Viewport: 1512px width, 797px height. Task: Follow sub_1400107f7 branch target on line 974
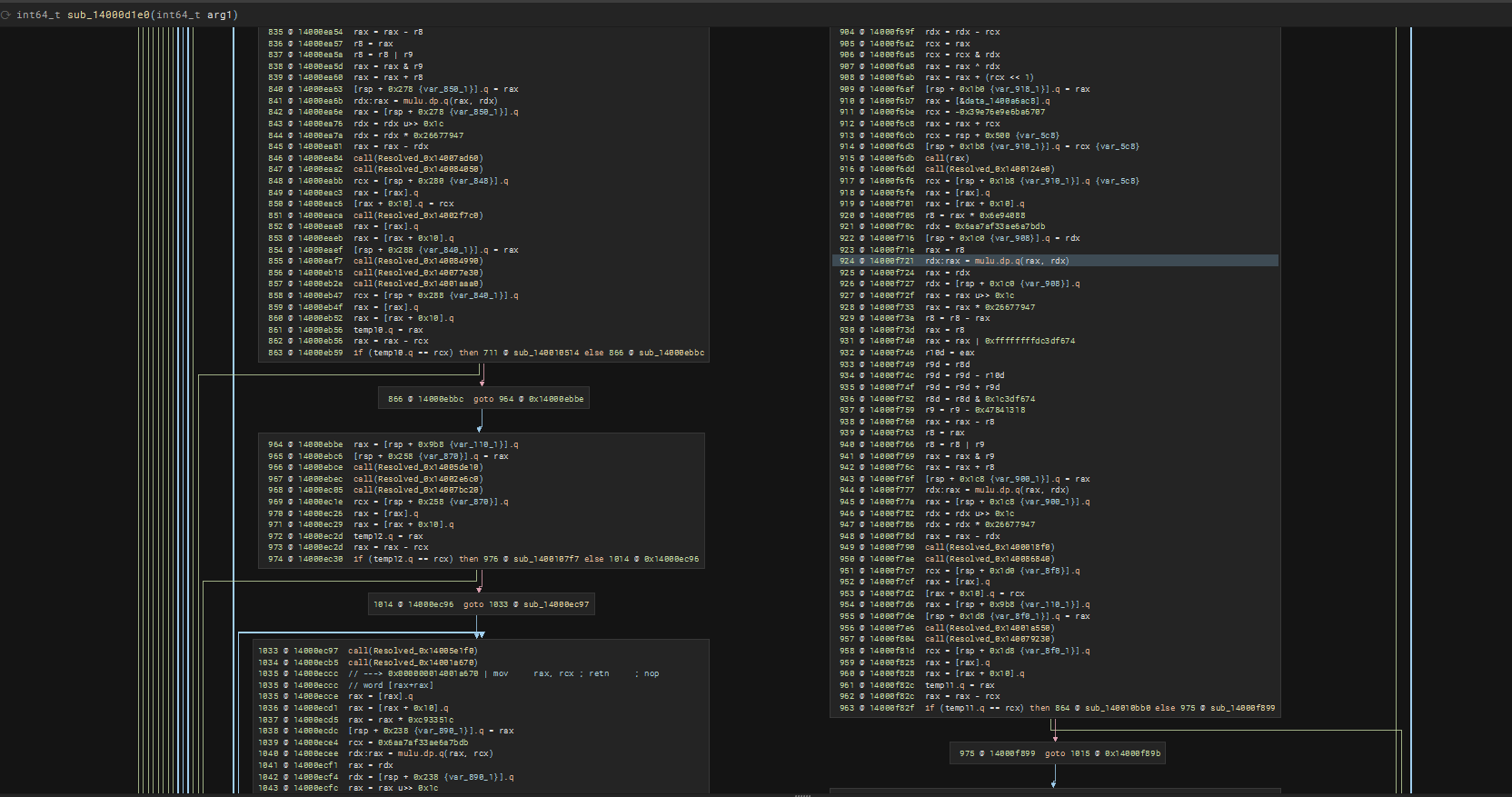click(546, 559)
